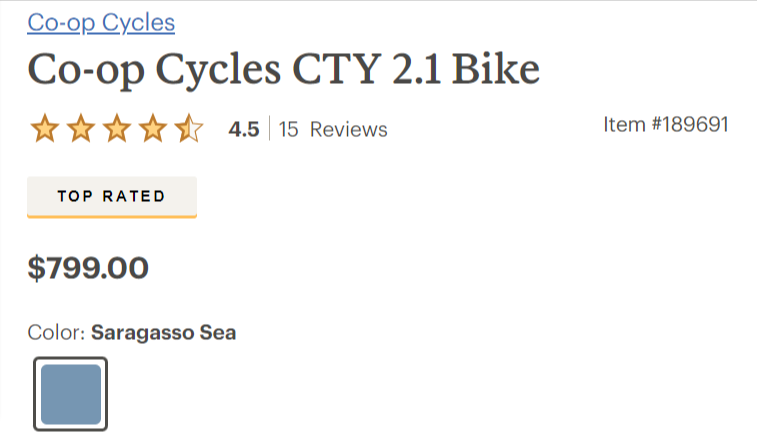Click the Saragasso Sea color name text
This screenshot has width=757, height=445.
163,333
